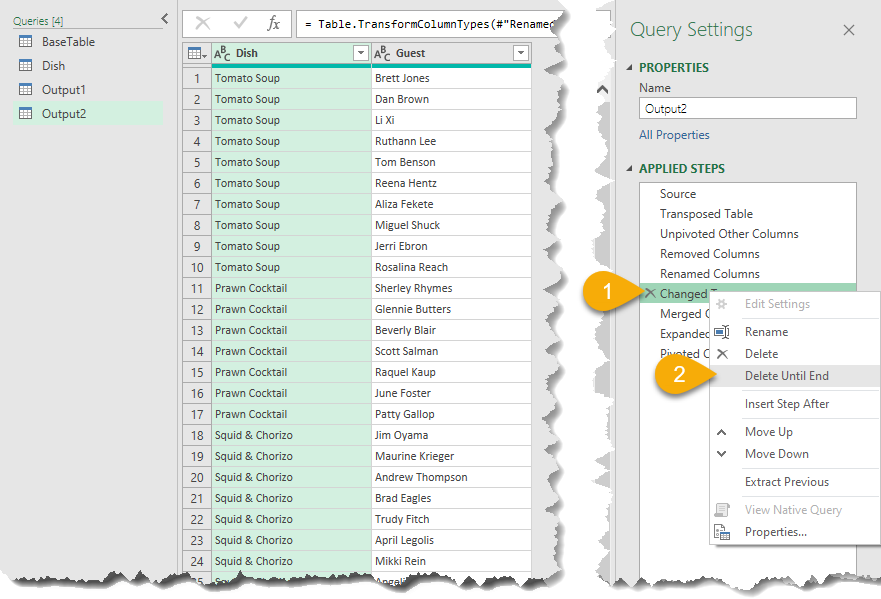Click the table icon in grid corner
This screenshot has height=599, width=881.
[196, 53]
